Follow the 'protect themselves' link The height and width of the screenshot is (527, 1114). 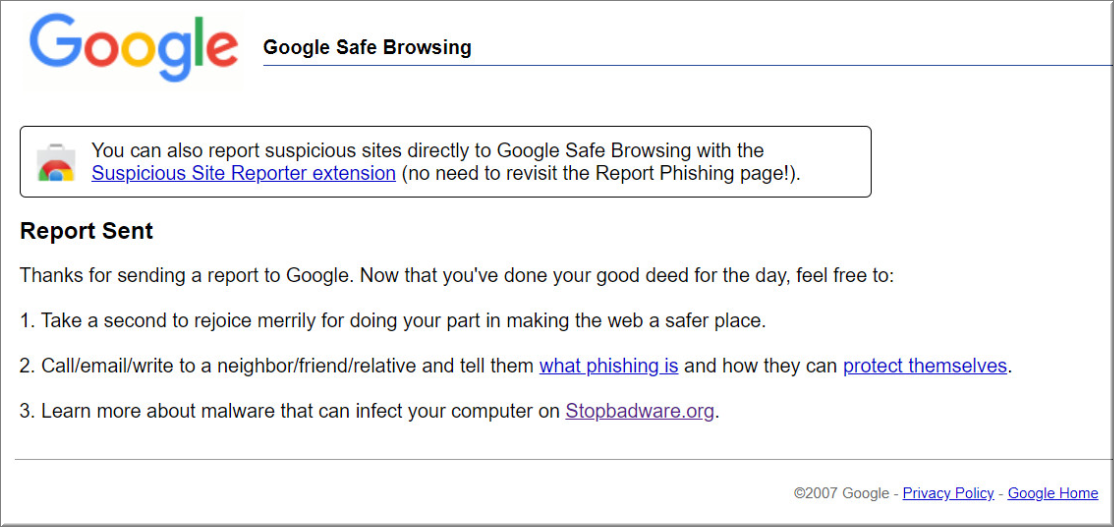925,366
